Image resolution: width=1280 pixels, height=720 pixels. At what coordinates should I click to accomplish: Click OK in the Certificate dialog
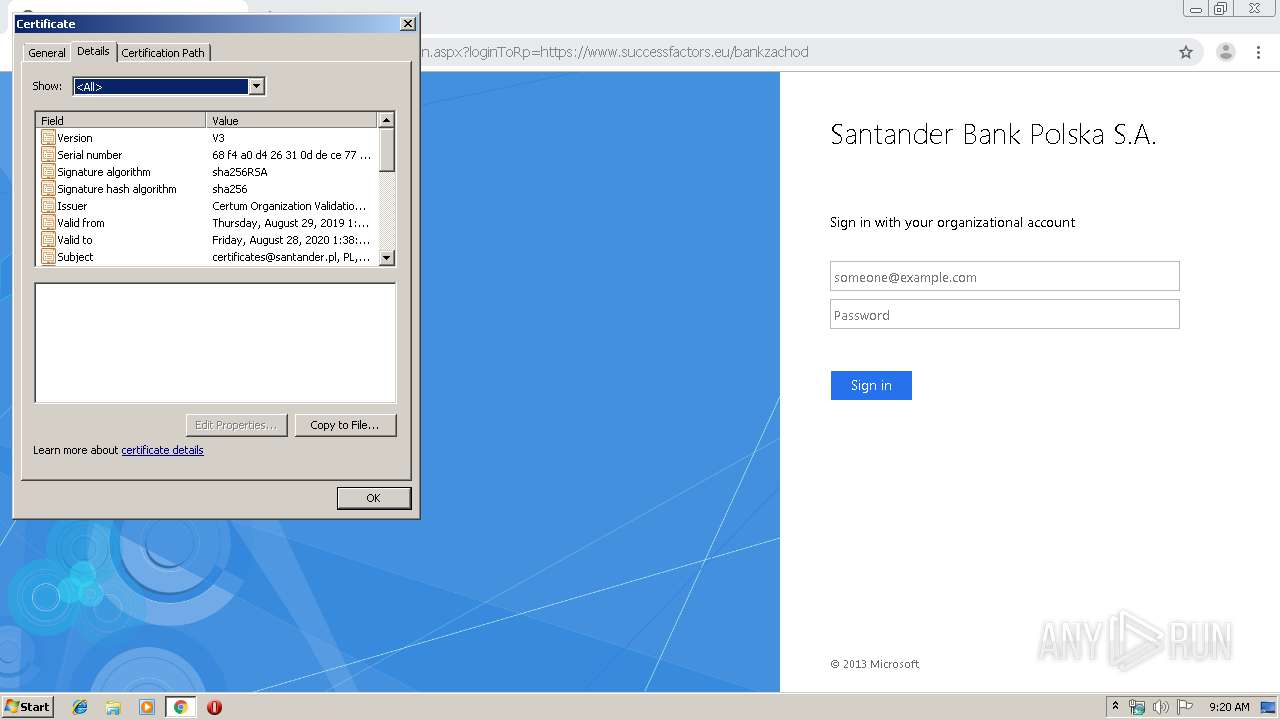click(x=373, y=498)
